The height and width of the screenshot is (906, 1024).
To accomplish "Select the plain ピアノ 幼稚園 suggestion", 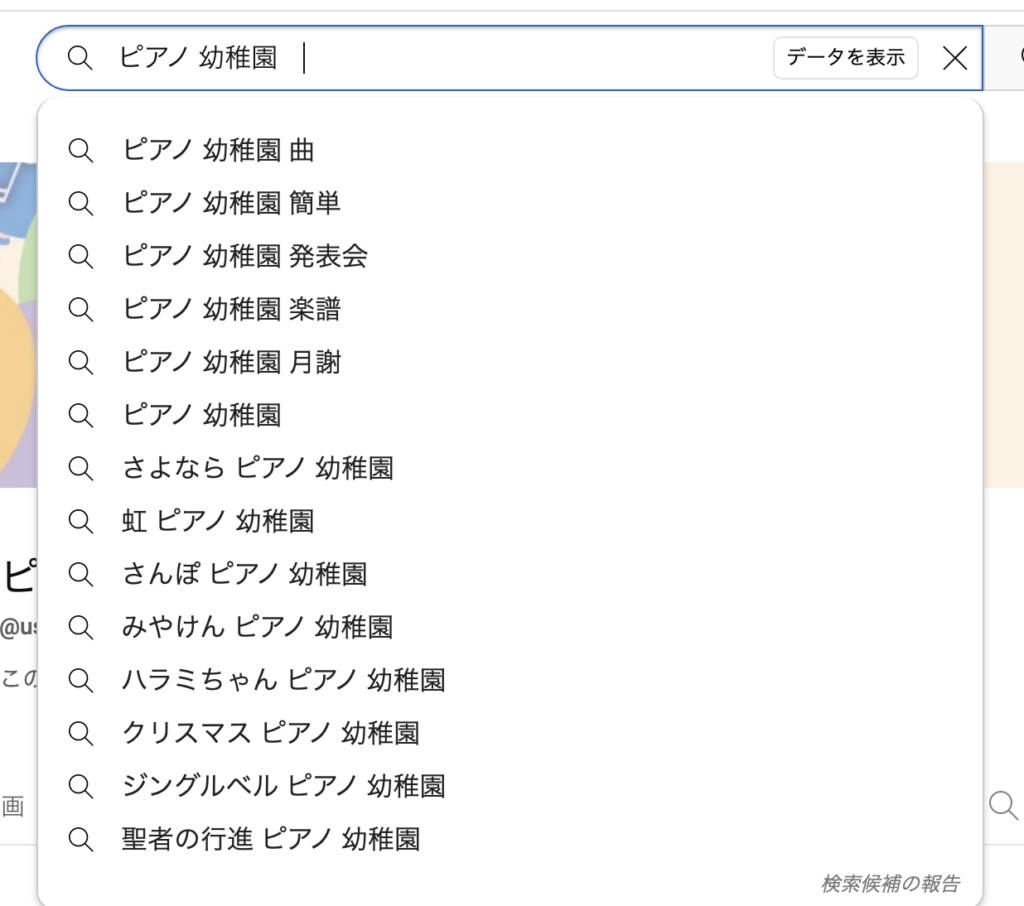I will pyautogui.click(x=510, y=415).
